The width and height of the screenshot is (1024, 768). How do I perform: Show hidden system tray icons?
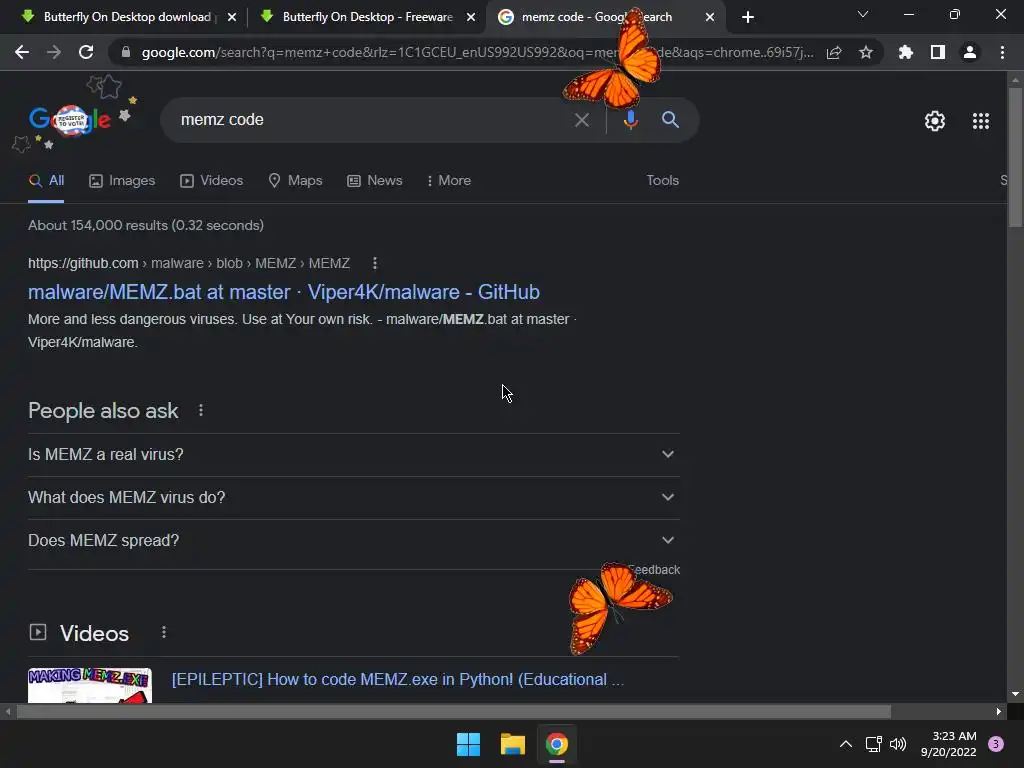click(846, 744)
